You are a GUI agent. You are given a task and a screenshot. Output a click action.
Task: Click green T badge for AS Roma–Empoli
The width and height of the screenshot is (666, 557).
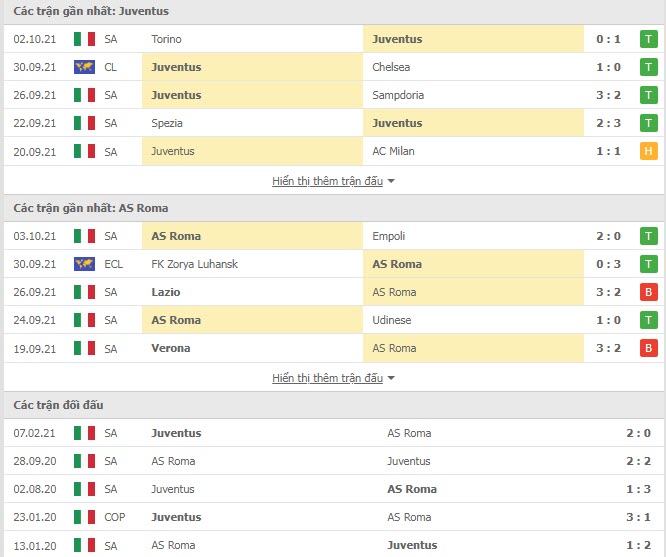point(647,236)
